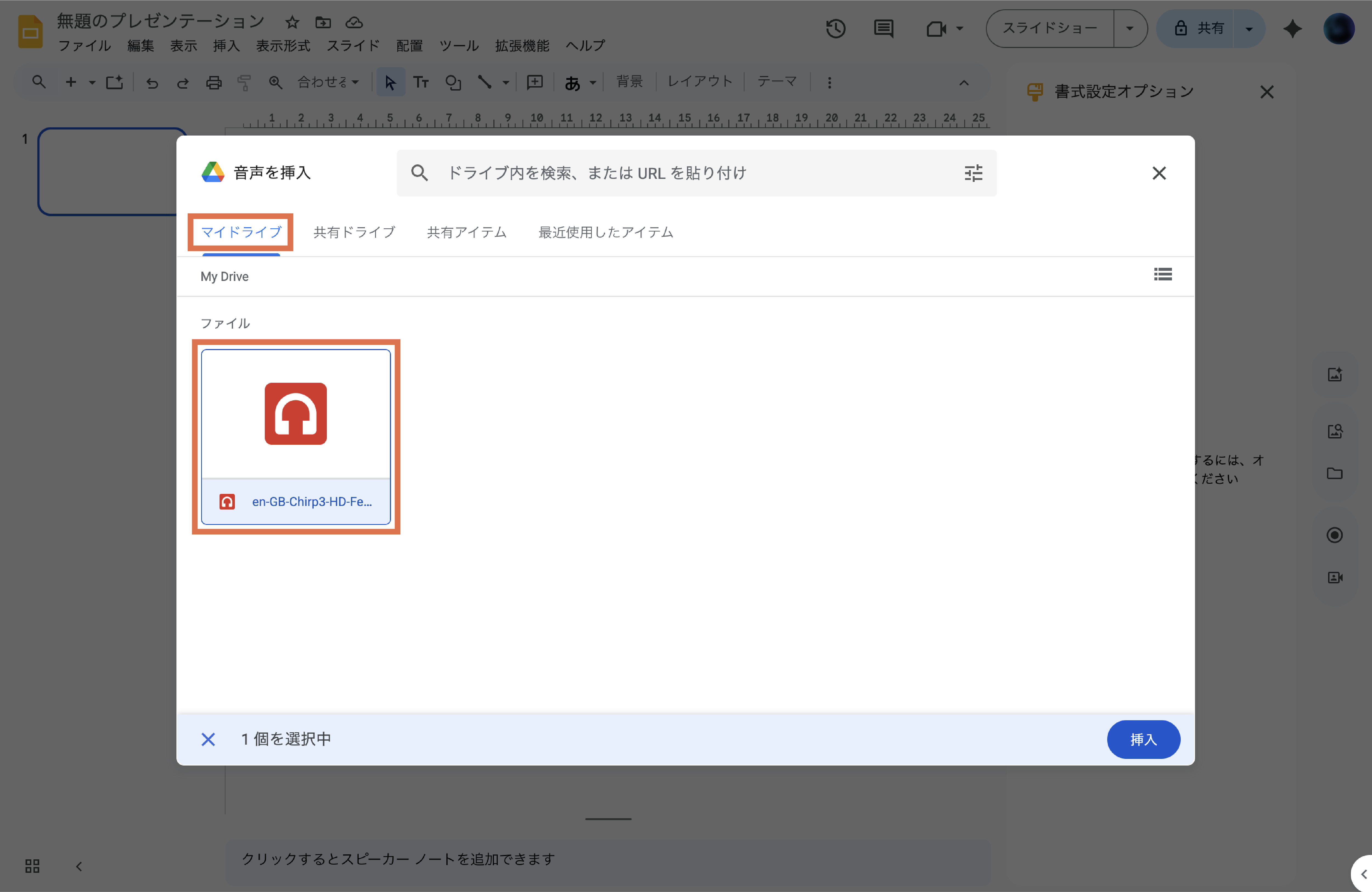Select the text box tool
1372x892 pixels.
[421, 82]
